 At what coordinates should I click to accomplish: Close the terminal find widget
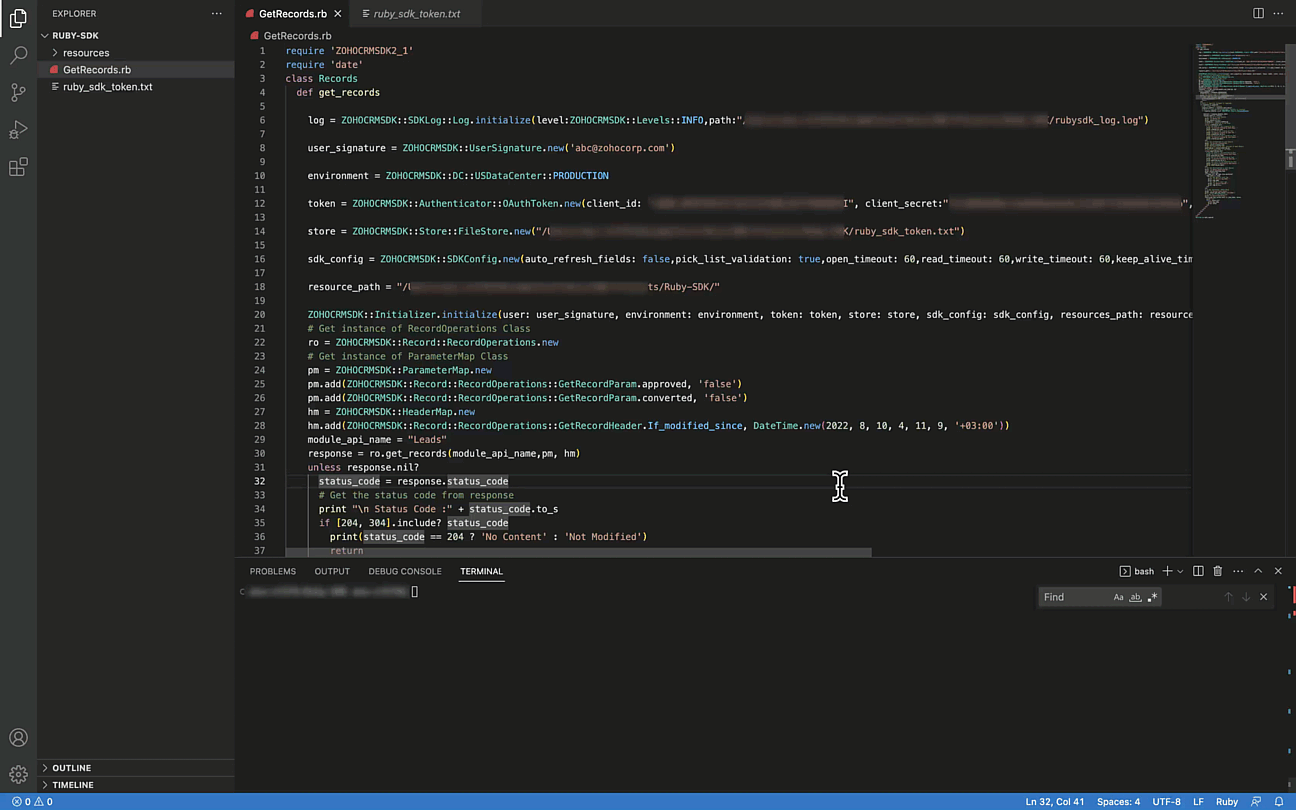coord(1263,597)
